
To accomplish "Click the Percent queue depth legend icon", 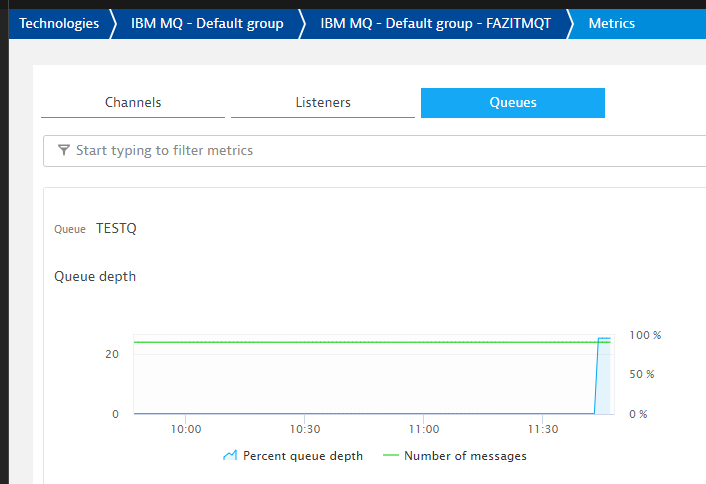I will tap(230, 456).
